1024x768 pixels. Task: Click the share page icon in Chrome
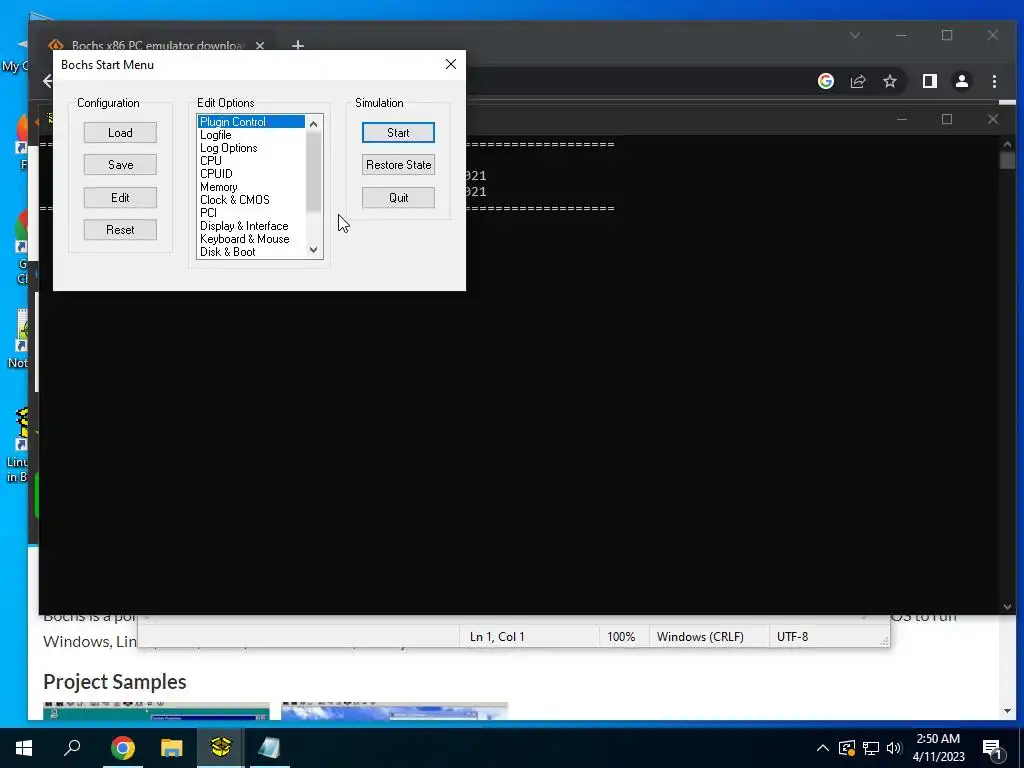(857, 81)
